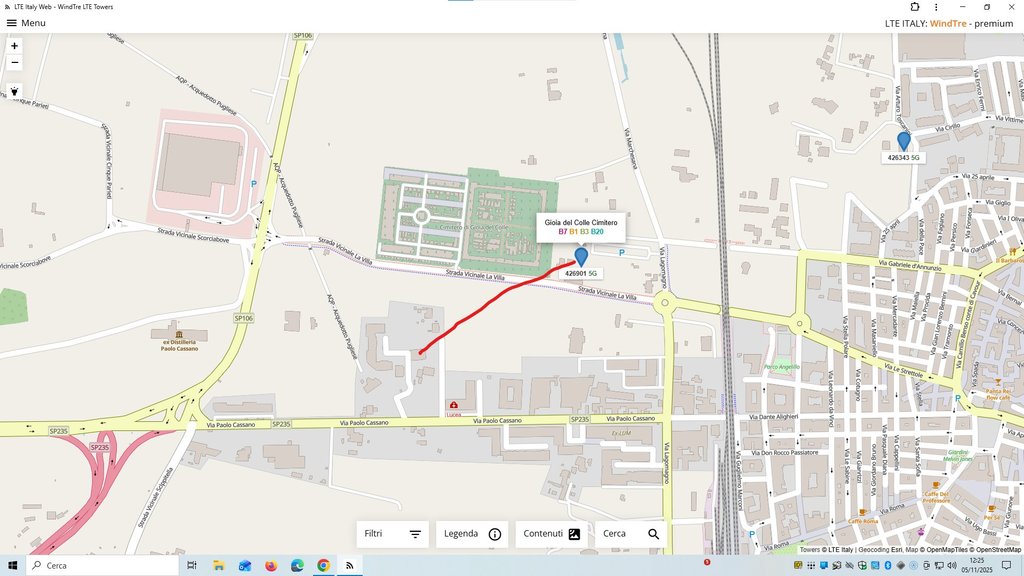The height and width of the screenshot is (576, 1024).
Task: Zoom in the map with plus button
Action: [14, 46]
